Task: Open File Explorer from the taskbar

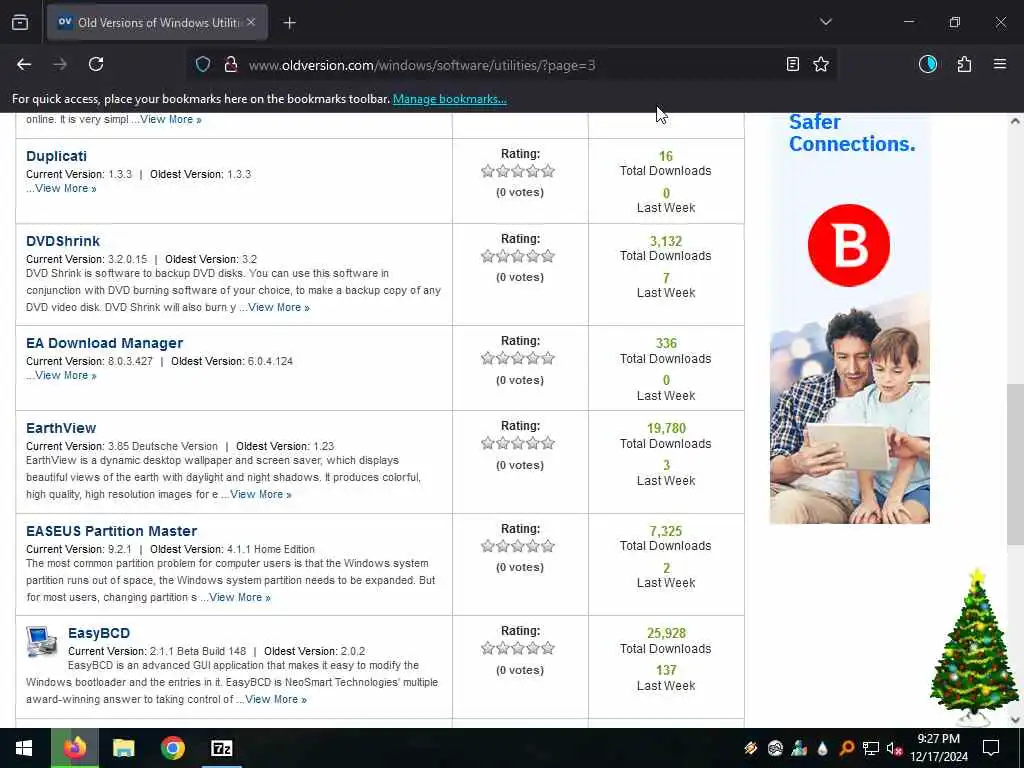Action: point(123,748)
